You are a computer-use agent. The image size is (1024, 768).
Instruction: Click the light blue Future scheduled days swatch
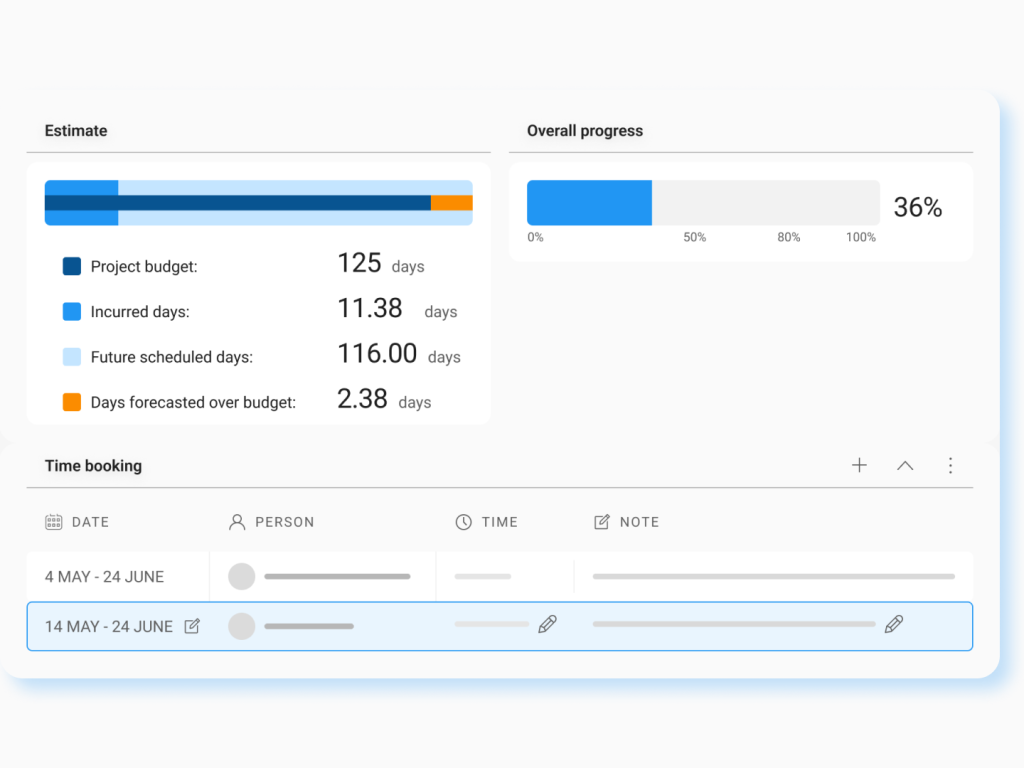point(72,357)
